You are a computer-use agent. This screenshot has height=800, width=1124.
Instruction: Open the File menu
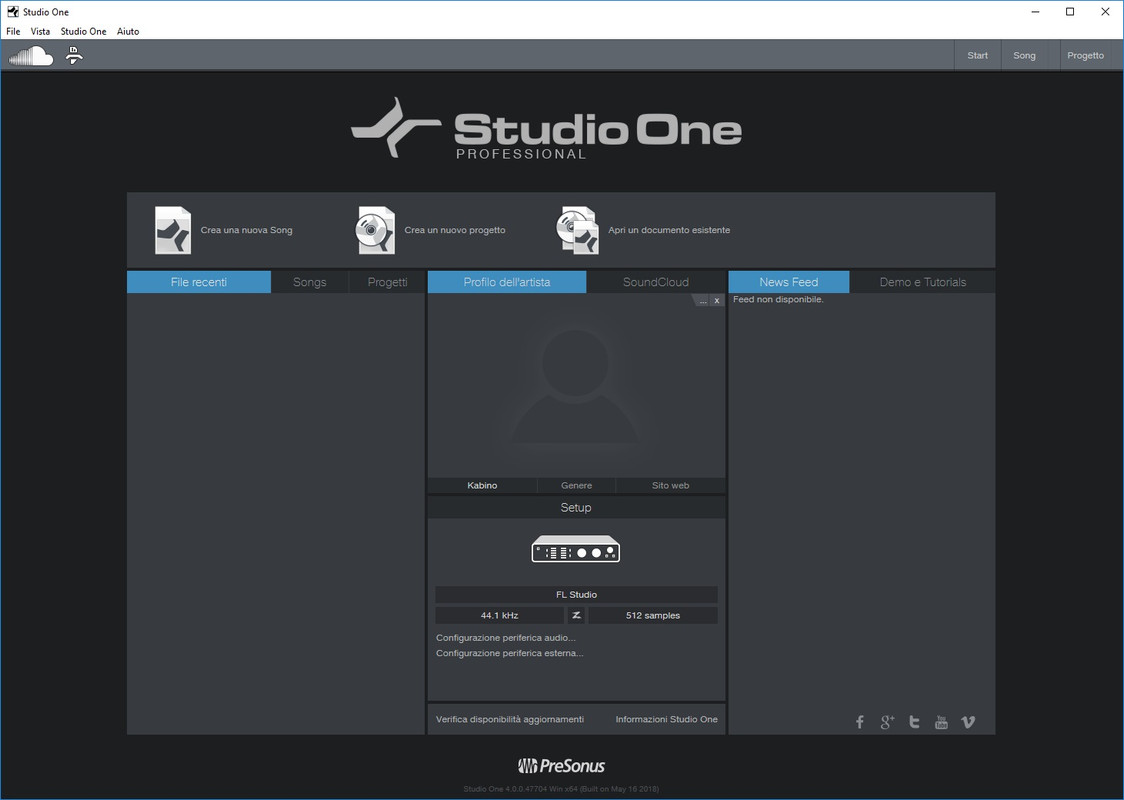tap(13, 32)
